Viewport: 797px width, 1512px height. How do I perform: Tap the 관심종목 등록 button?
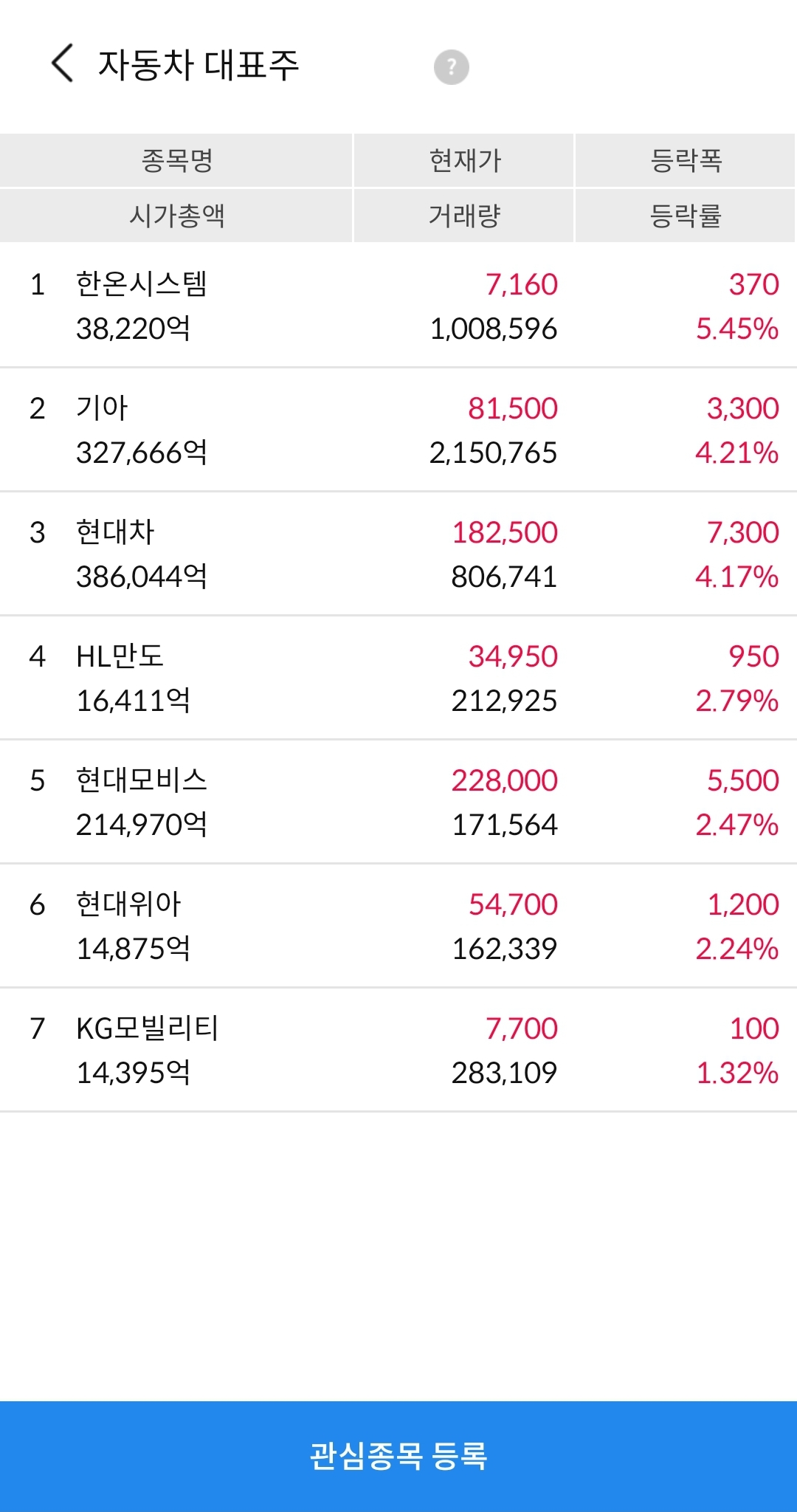[398, 1456]
